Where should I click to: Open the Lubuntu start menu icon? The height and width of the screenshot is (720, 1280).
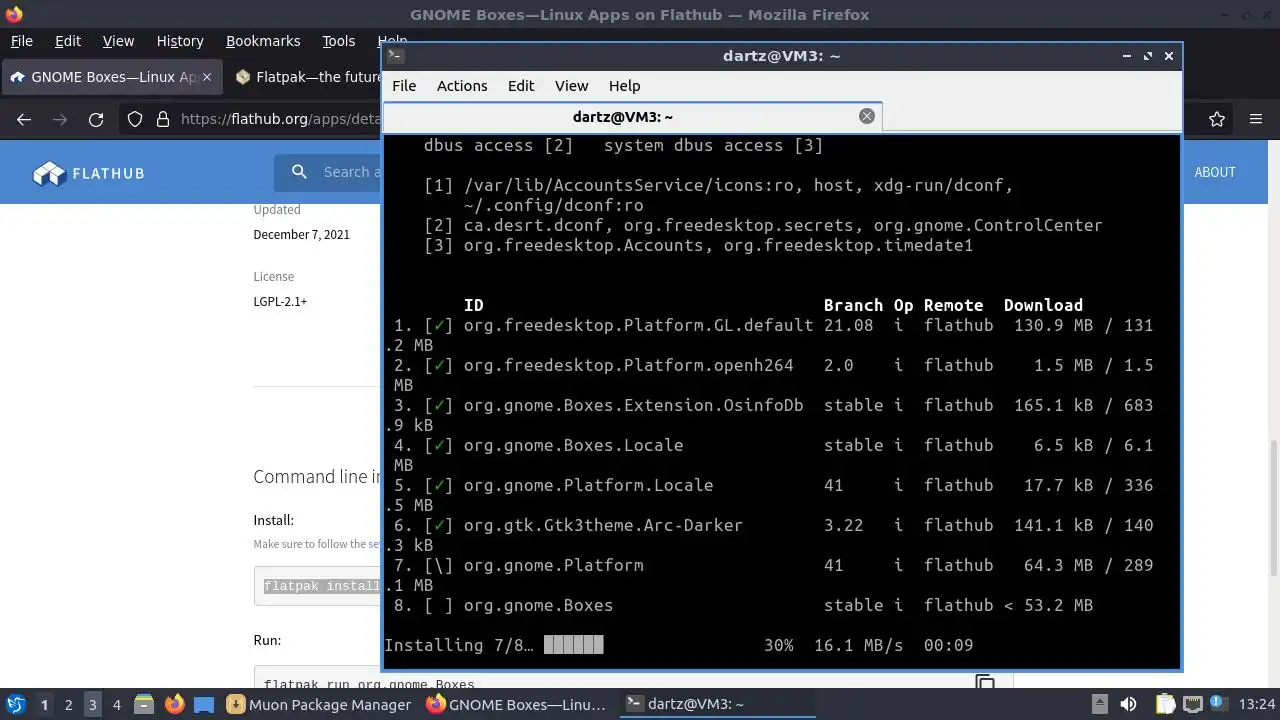point(16,704)
